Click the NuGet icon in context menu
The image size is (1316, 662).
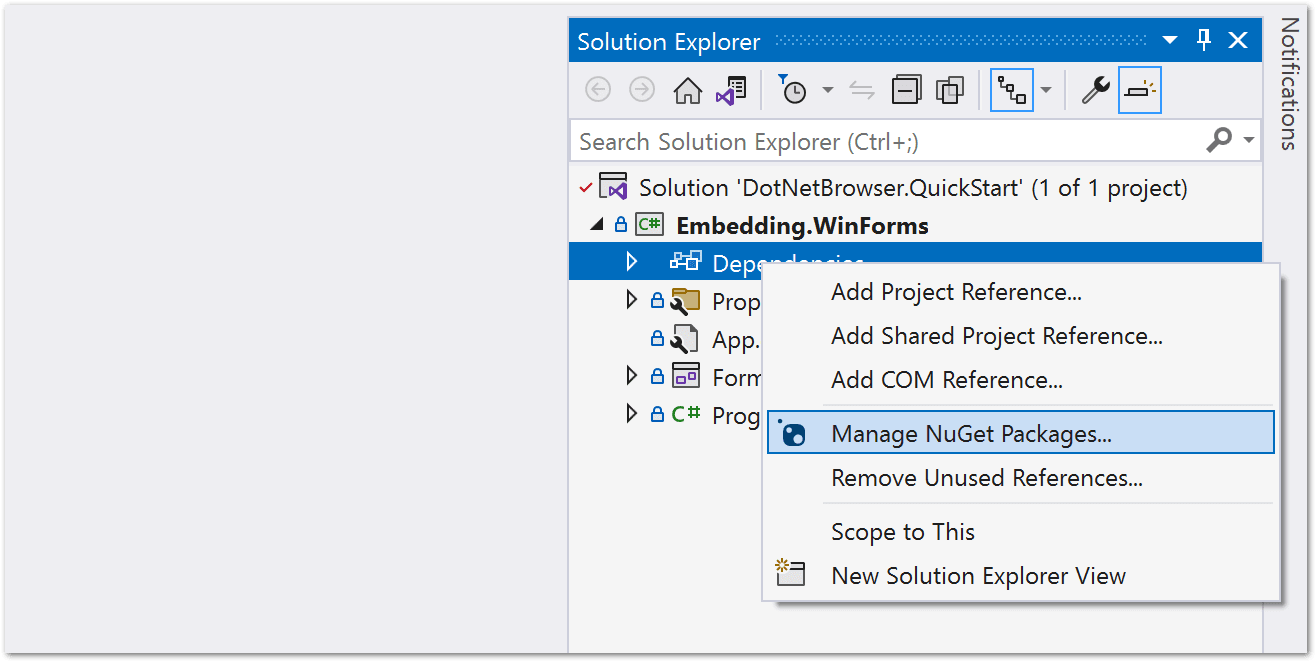click(x=792, y=433)
